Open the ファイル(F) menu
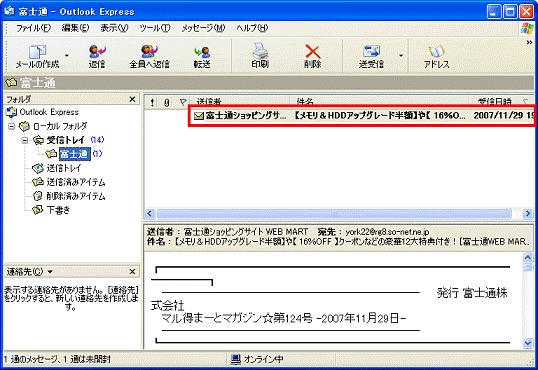The width and height of the screenshot is (538, 370). coord(33,28)
